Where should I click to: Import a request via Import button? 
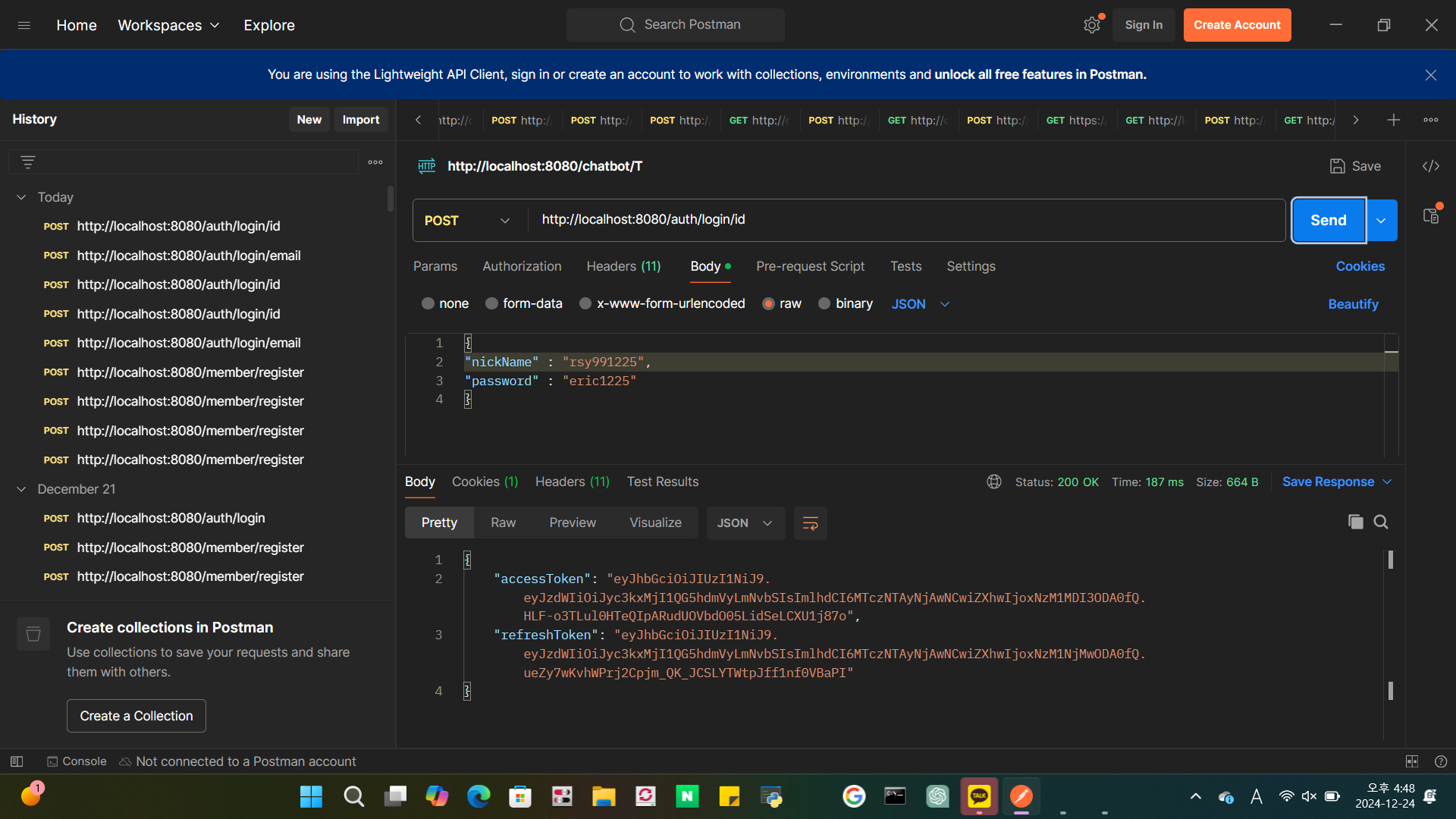coord(361,120)
